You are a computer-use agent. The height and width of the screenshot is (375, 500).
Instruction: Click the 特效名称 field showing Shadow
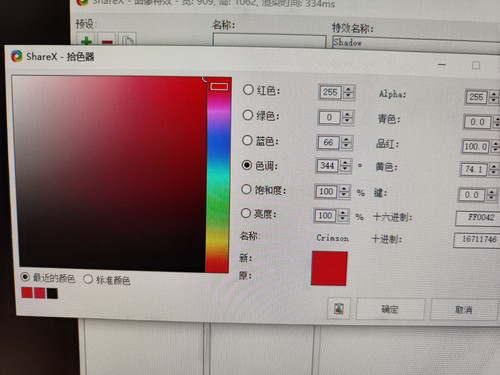(x=416, y=44)
